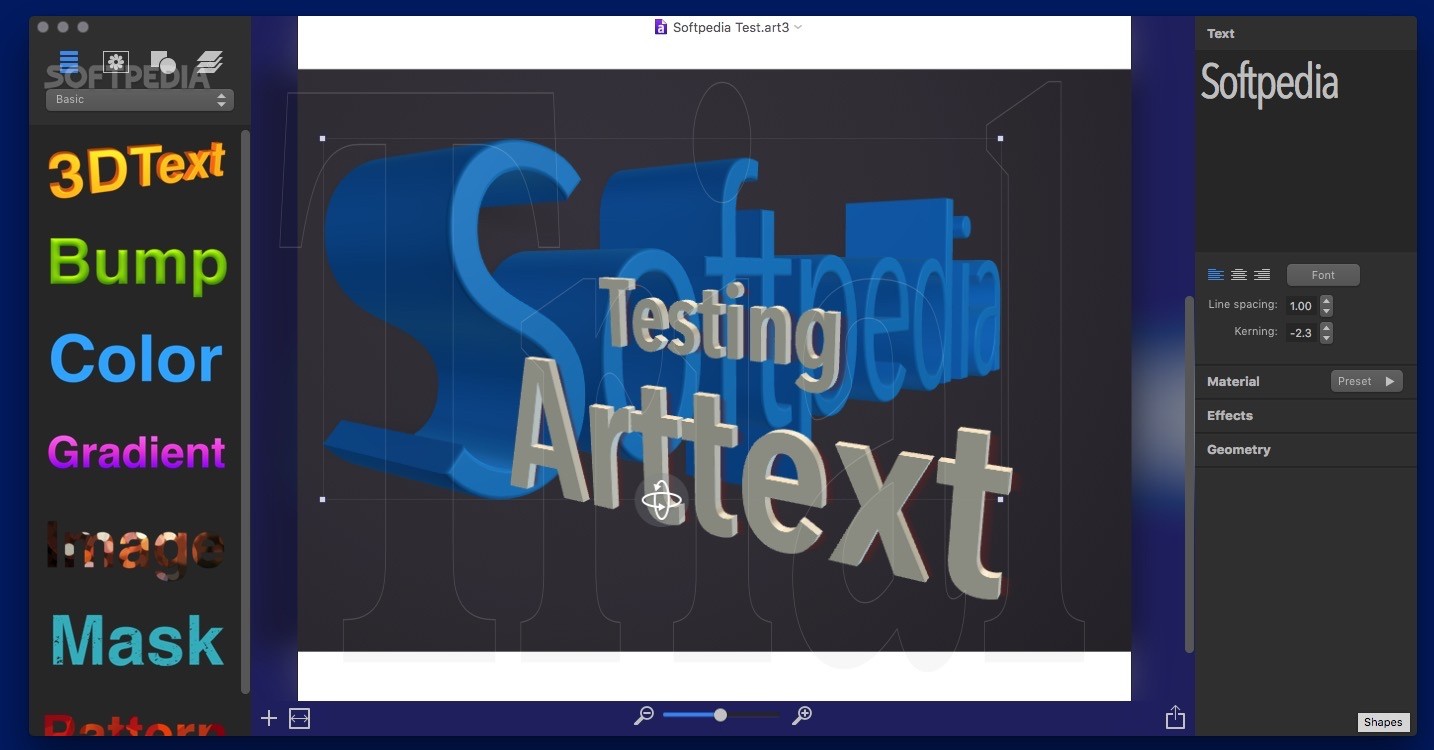1434x750 pixels.
Task: Open the Softpedia Test.art3 title menu
Action: point(737,28)
